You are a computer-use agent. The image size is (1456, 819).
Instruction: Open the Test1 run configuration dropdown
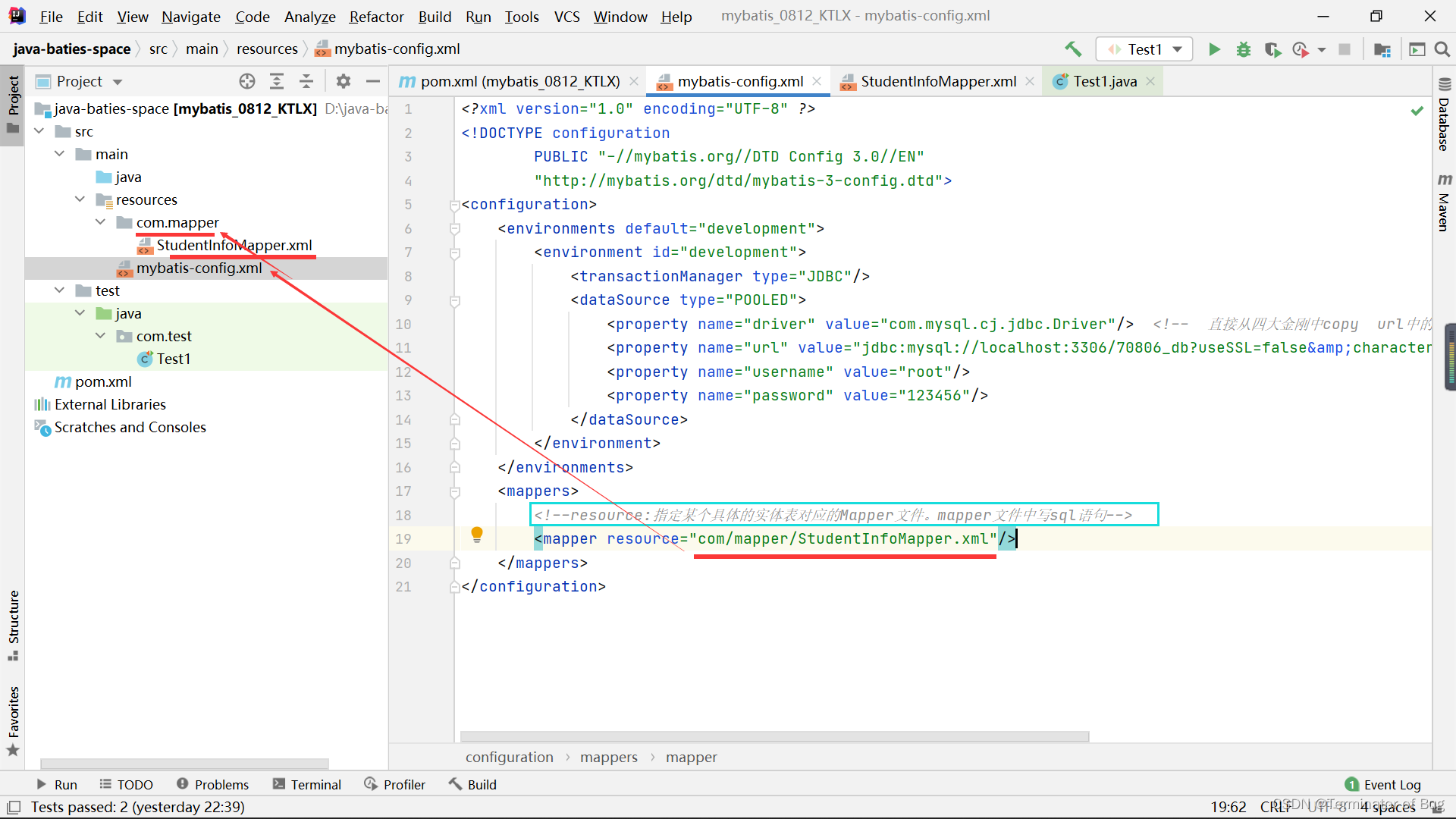(1144, 49)
